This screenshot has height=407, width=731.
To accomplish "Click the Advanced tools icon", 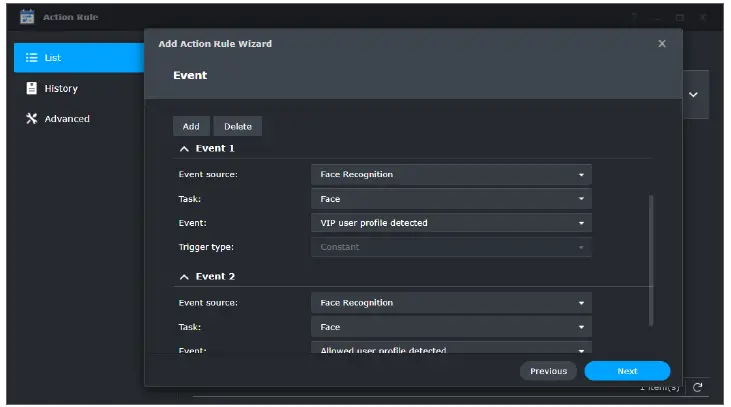I will pyautogui.click(x=31, y=118).
